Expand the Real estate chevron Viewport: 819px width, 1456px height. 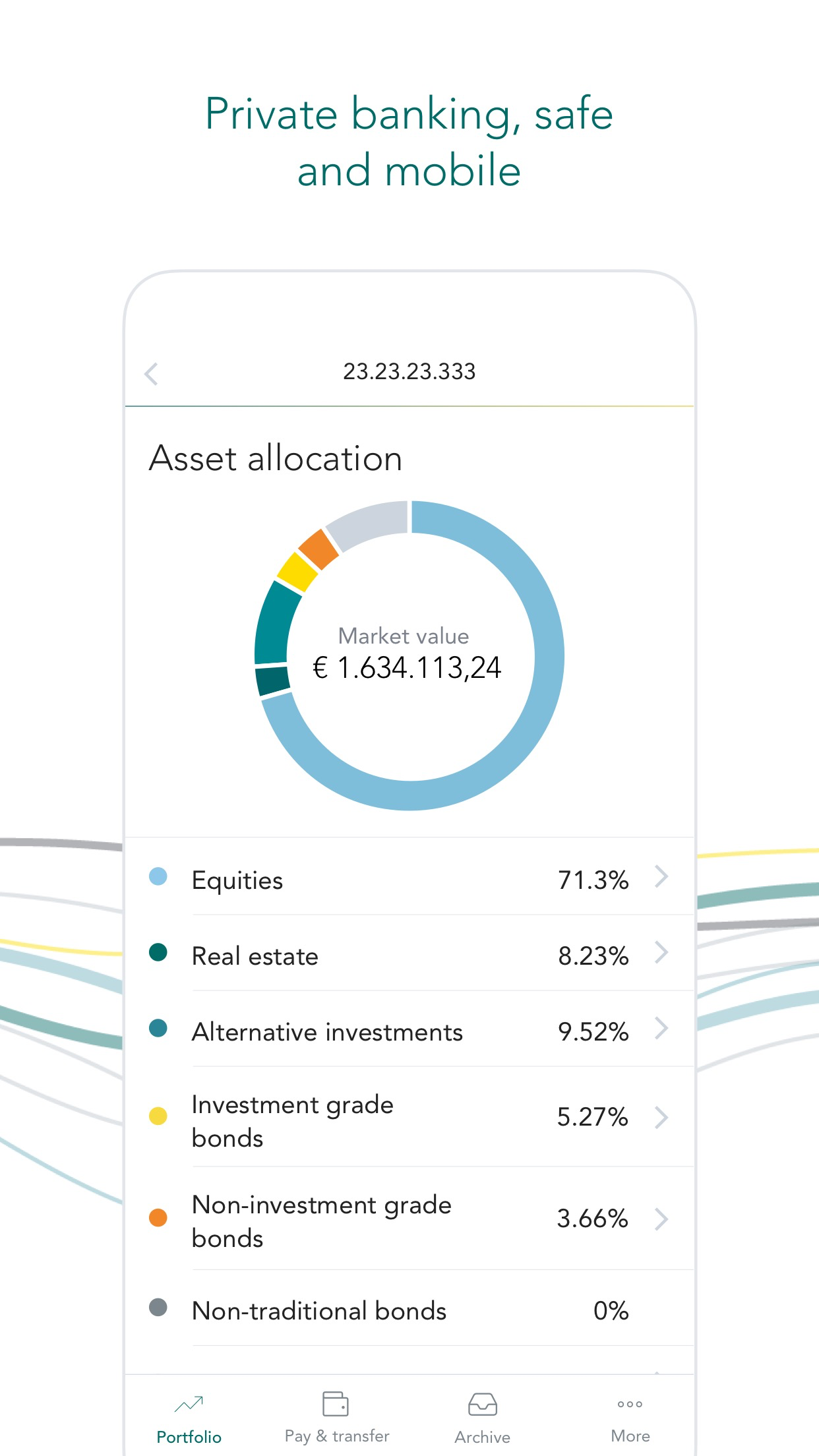(661, 953)
